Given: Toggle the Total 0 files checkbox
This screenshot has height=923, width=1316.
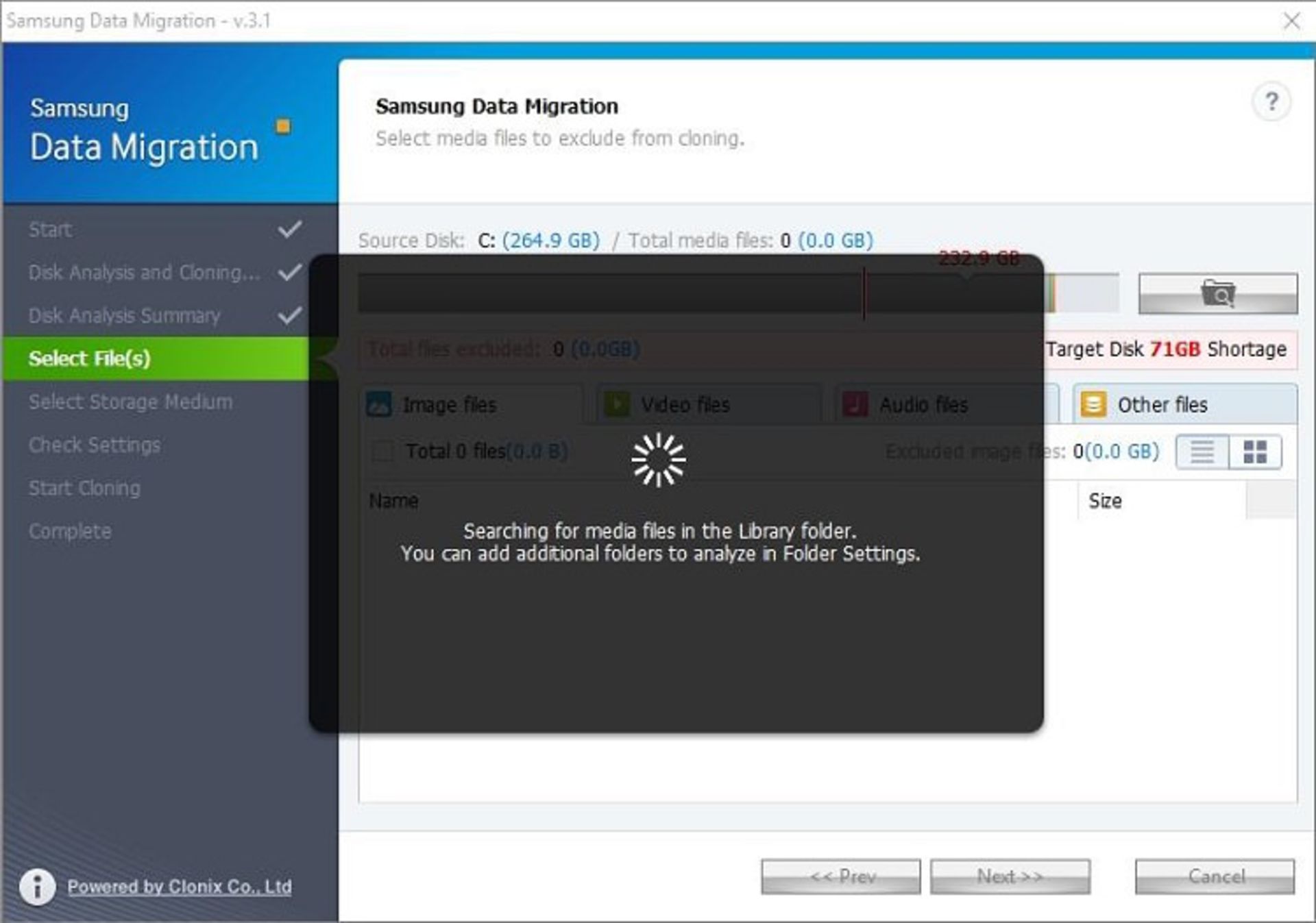Looking at the screenshot, I should coord(382,452).
